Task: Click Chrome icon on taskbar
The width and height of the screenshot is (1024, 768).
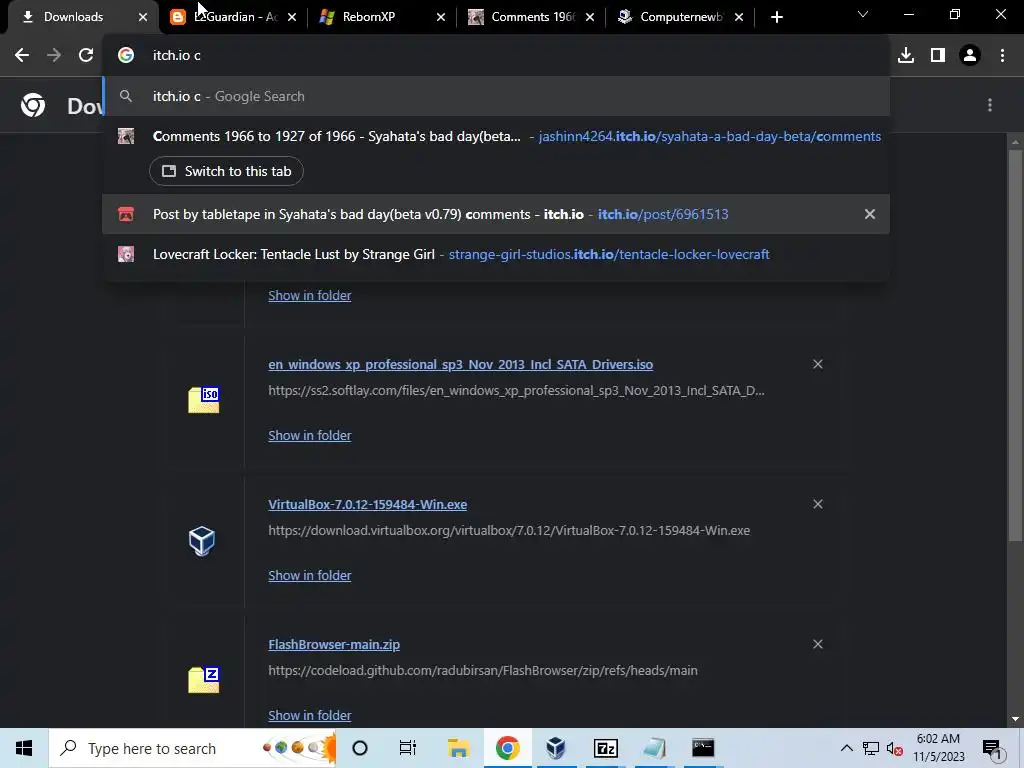Action: tap(507, 748)
